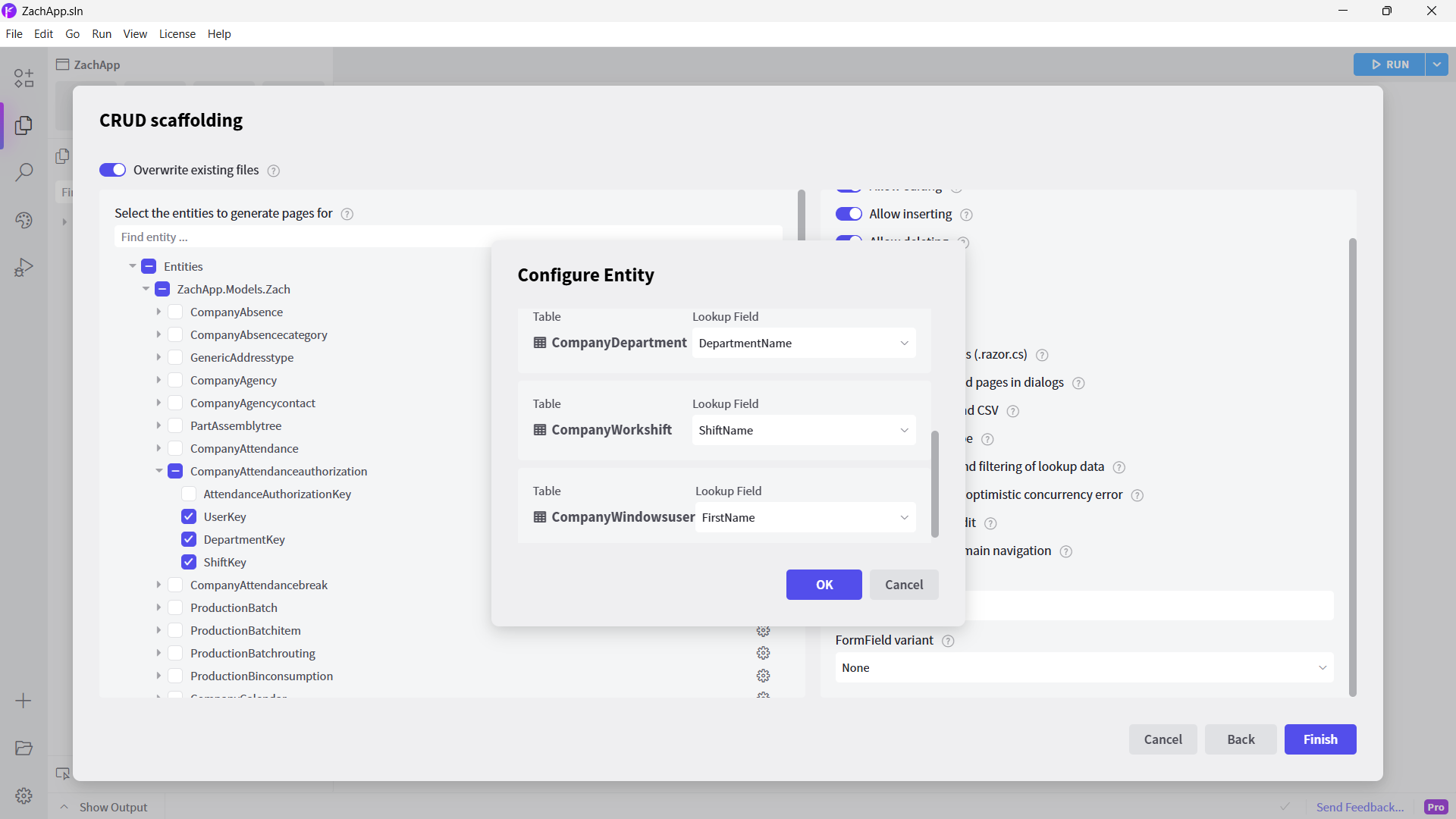Viewport: 1456px width, 819px height.
Task: Open DepartmentName lookup field dropdown
Action: point(803,343)
